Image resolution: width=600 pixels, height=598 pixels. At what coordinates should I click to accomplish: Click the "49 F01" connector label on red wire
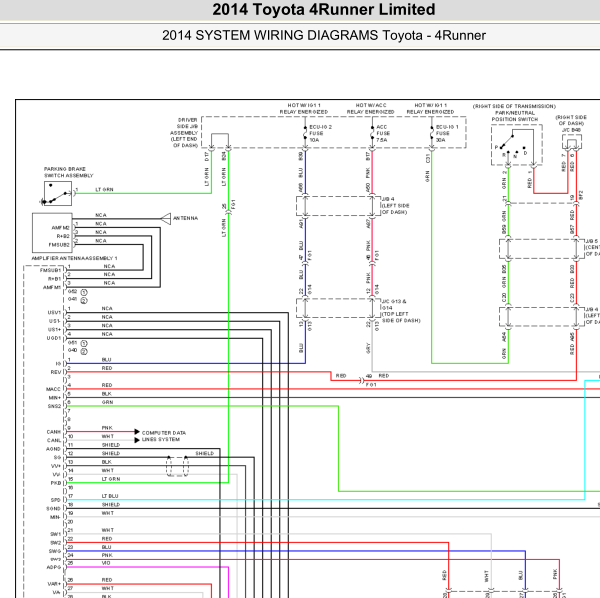coord(370,380)
